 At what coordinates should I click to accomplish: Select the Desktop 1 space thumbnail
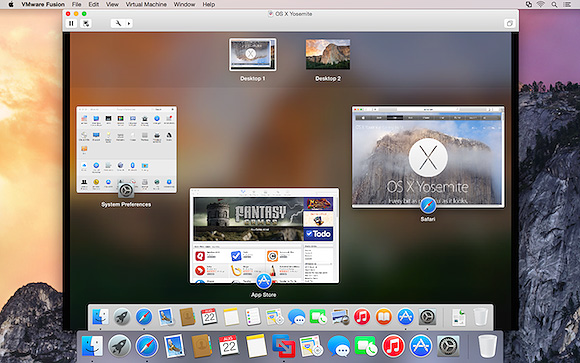pos(253,54)
